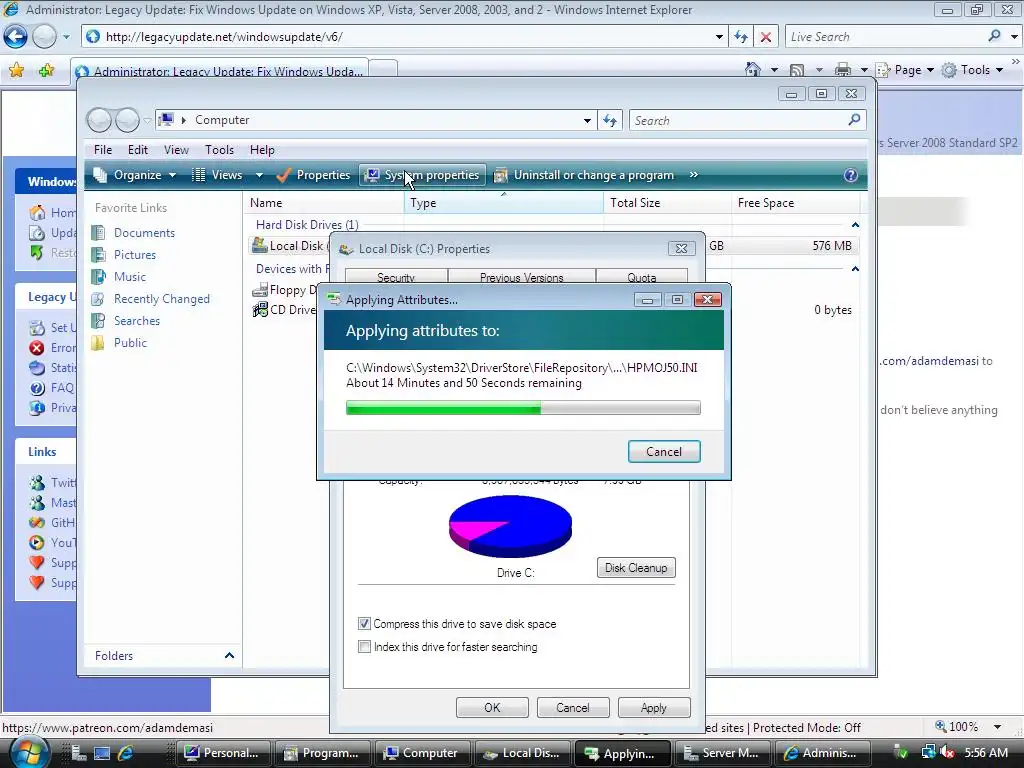This screenshot has width=1024, height=768.
Task: Select the Local Disk drive icon
Action: 260,246
